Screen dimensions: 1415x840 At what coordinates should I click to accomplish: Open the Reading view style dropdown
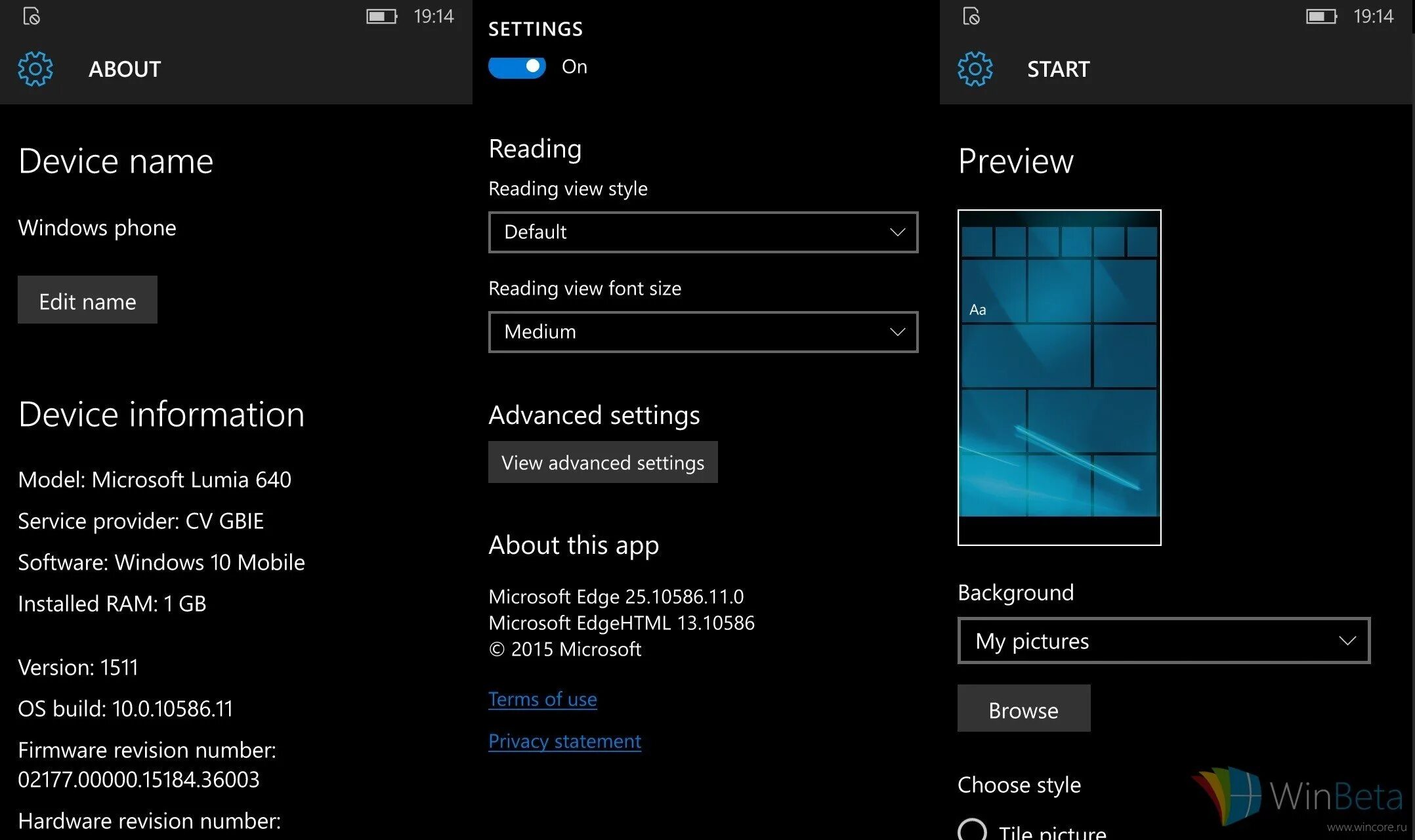703,232
